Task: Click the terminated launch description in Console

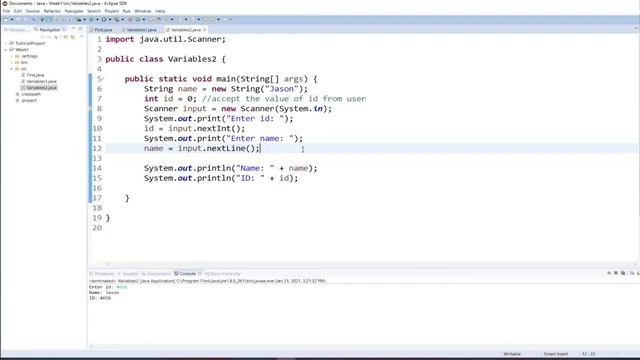Action: [x=207, y=281]
